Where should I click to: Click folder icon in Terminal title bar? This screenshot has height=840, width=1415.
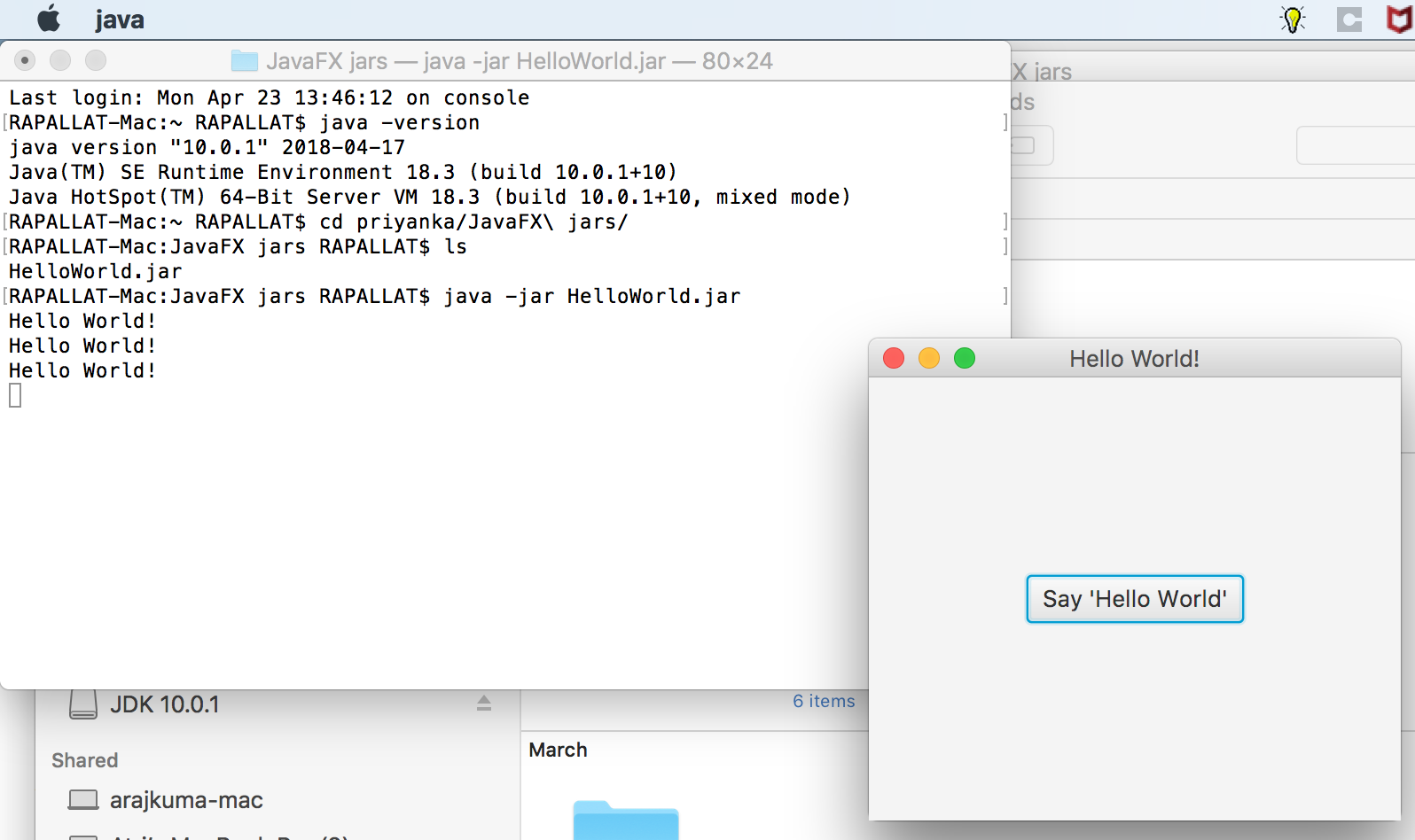[x=244, y=61]
